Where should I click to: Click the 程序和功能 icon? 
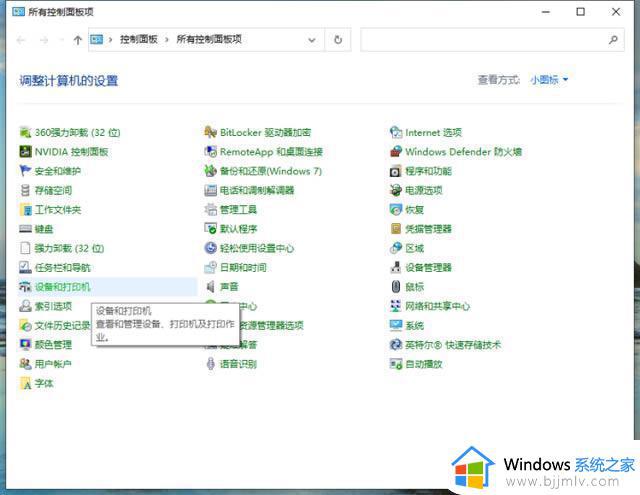[x=396, y=171]
